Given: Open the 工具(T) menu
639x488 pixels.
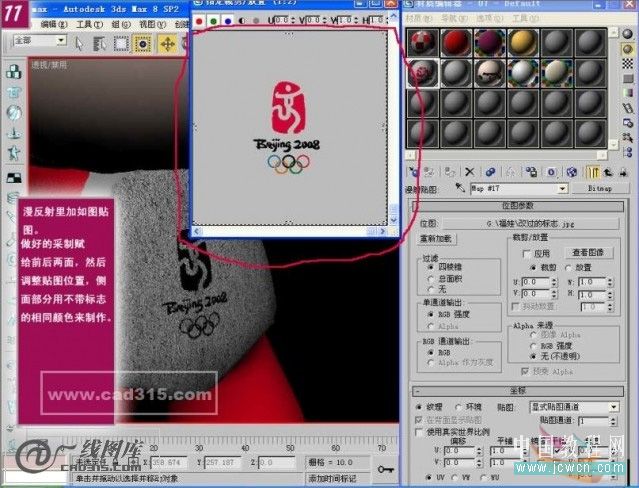Looking at the screenshot, I should click(x=89, y=24).
